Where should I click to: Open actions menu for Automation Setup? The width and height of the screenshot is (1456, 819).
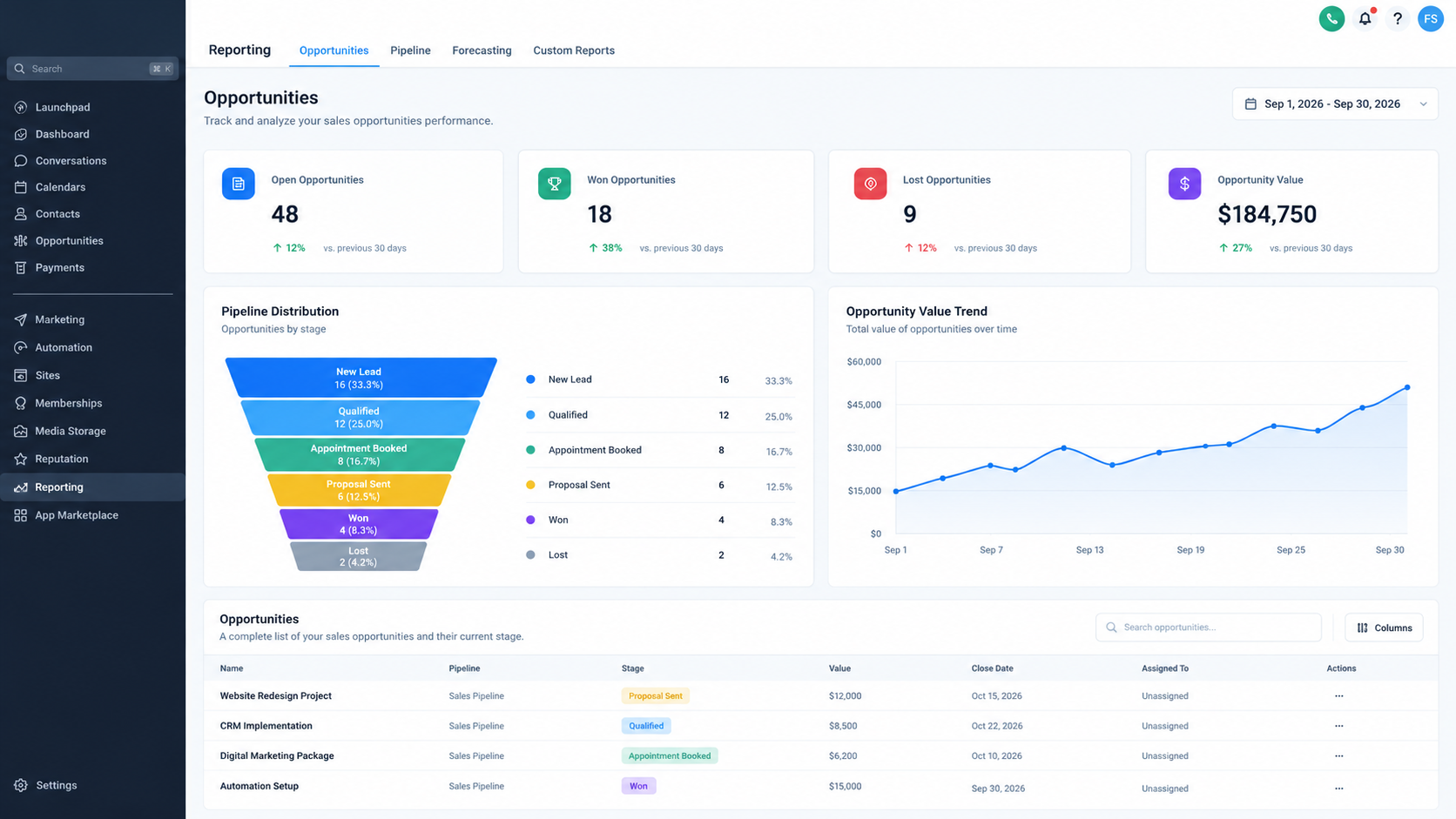point(1339,789)
